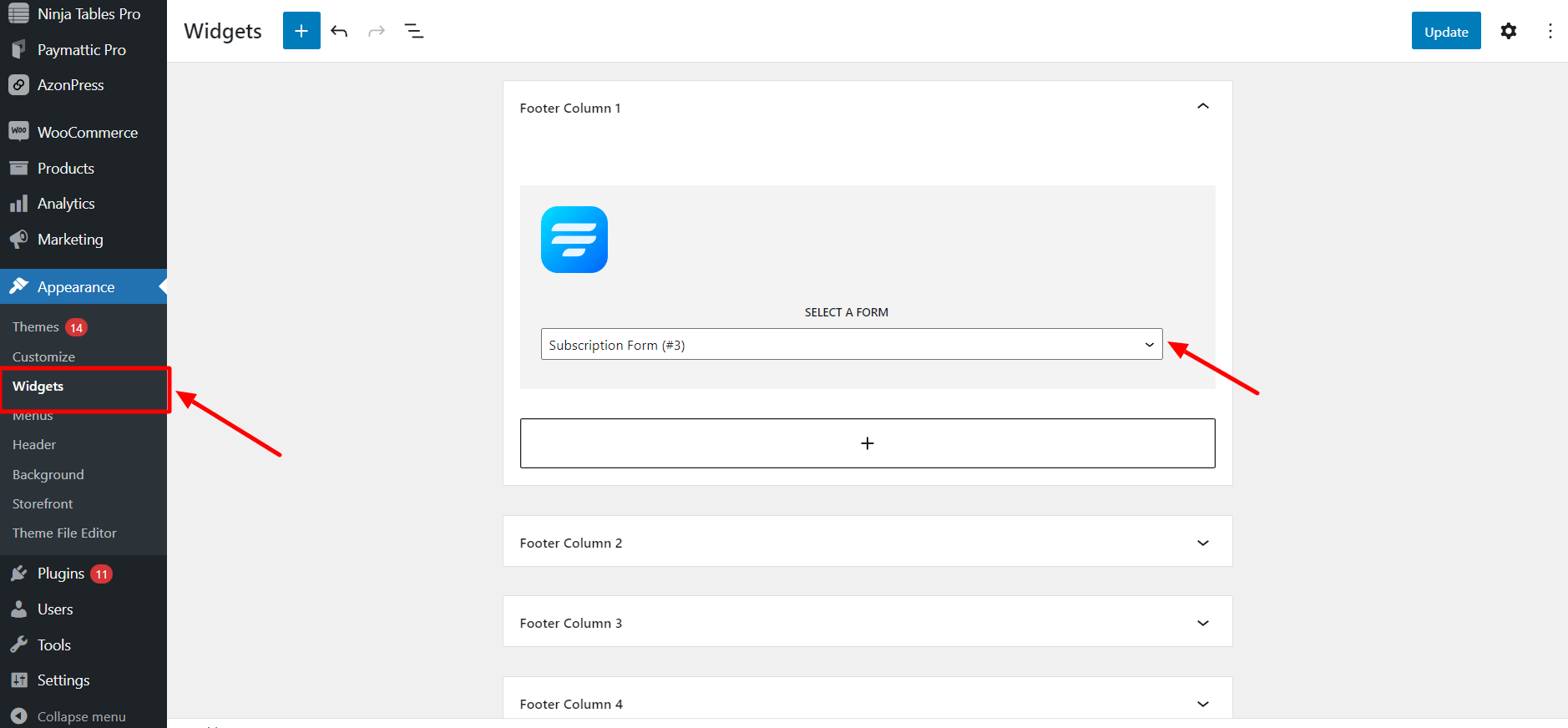Collapse the Footer Column 1 panel
This screenshot has width=1568, height=728.
pyautogui.click(x=1202, y=107)
